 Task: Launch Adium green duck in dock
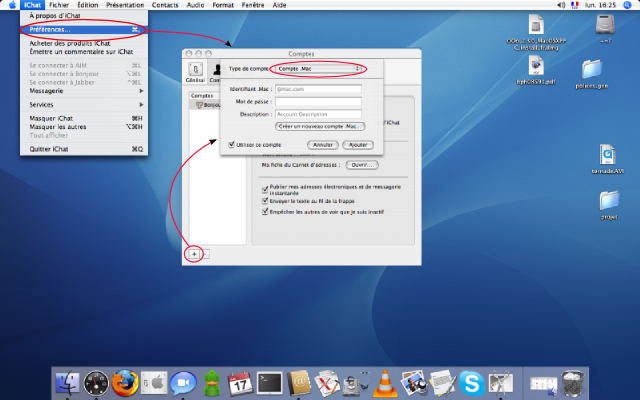pyautogui.click(x=211, y=383)
